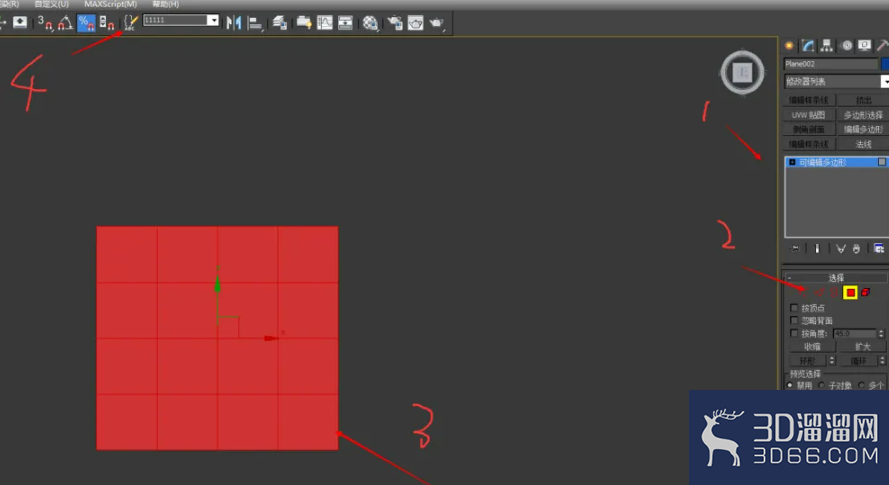Click the 挤出 modifier button
This screenshot has width=889, height=485.
(x=863, y=100)
